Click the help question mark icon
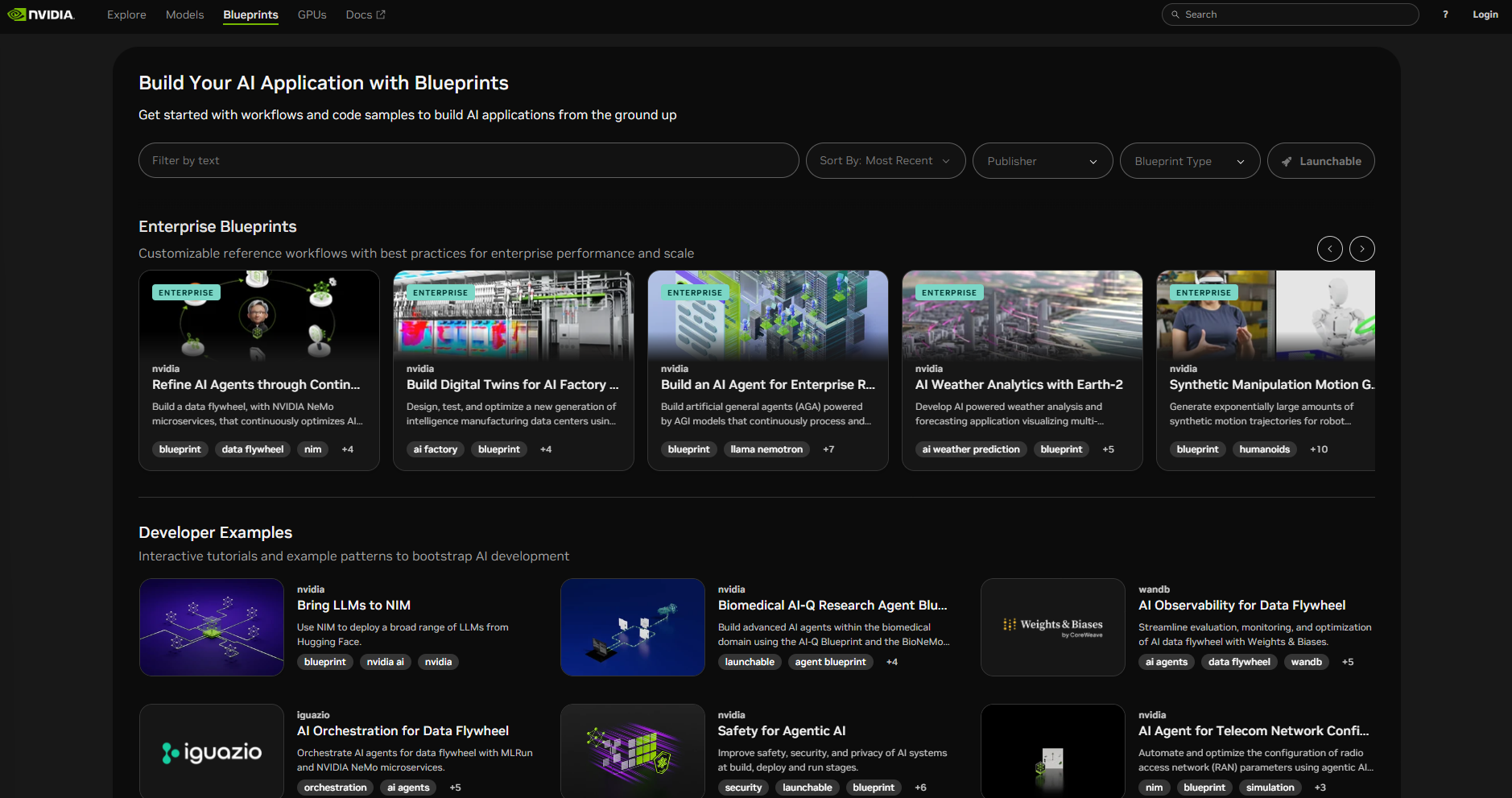 tap(1445, 14)
